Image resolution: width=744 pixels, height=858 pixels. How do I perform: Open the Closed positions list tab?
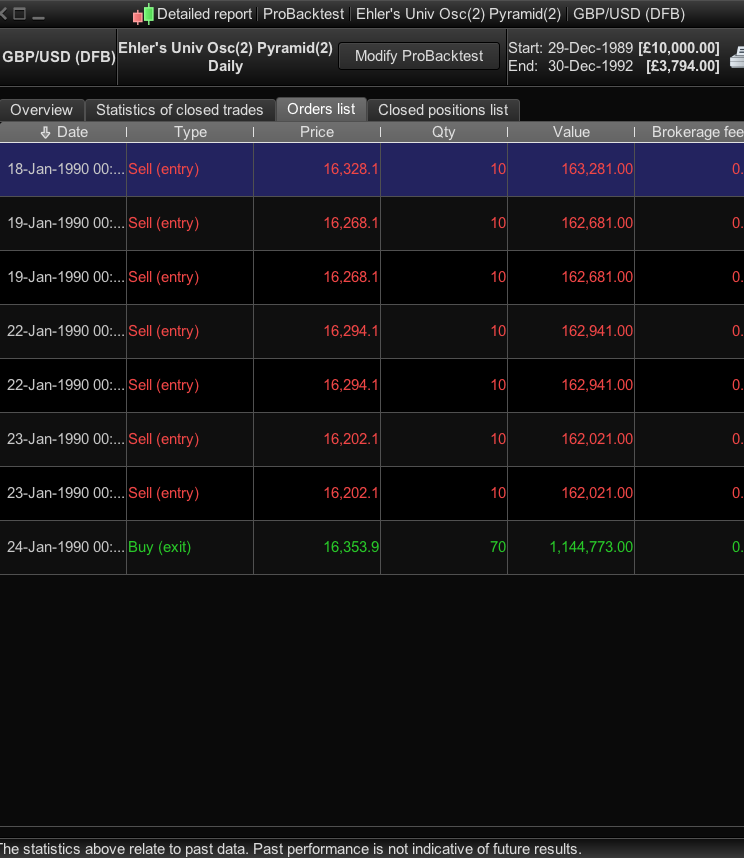click(x=443, y=110)
